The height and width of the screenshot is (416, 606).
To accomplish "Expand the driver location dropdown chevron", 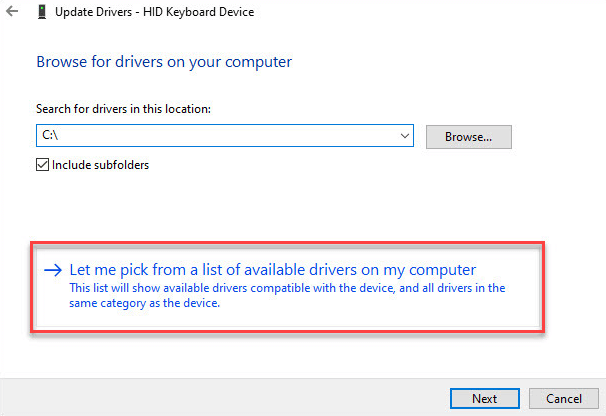I will (405, 136).
